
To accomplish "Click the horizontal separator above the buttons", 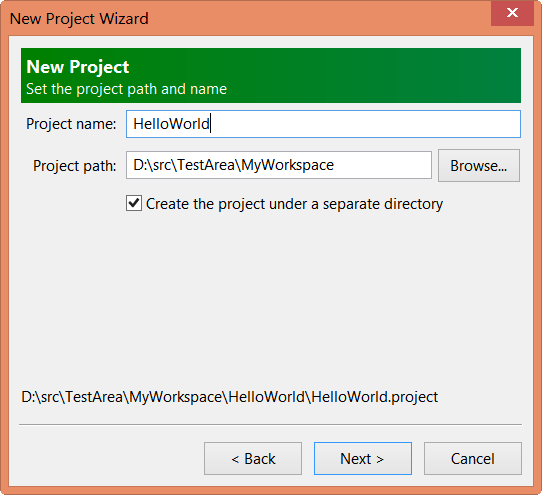I will click(270, 424).
